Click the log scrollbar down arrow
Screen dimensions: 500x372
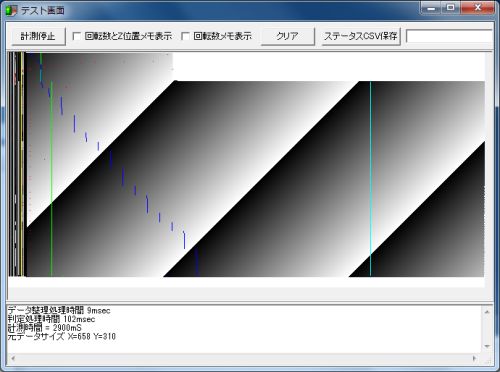487,347
